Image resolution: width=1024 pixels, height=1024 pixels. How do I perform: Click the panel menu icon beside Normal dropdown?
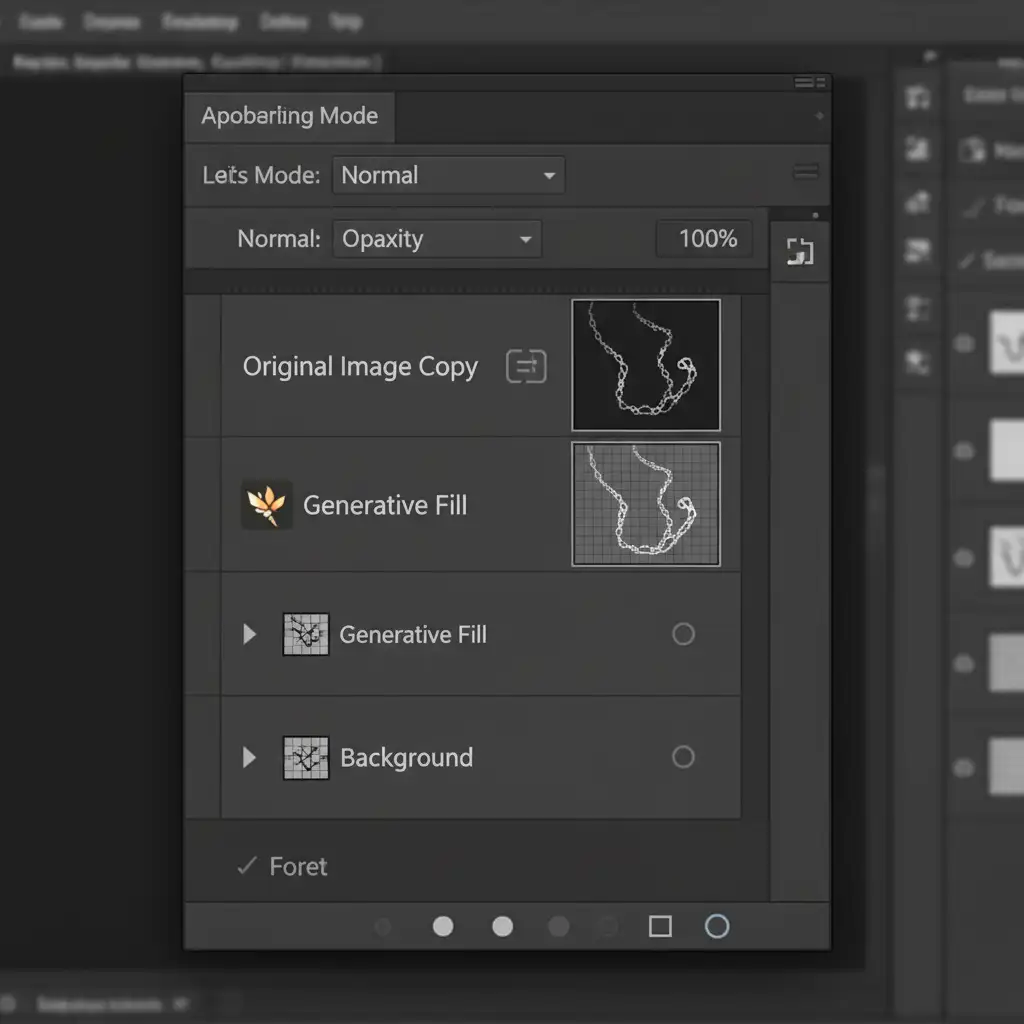point(806,173)
